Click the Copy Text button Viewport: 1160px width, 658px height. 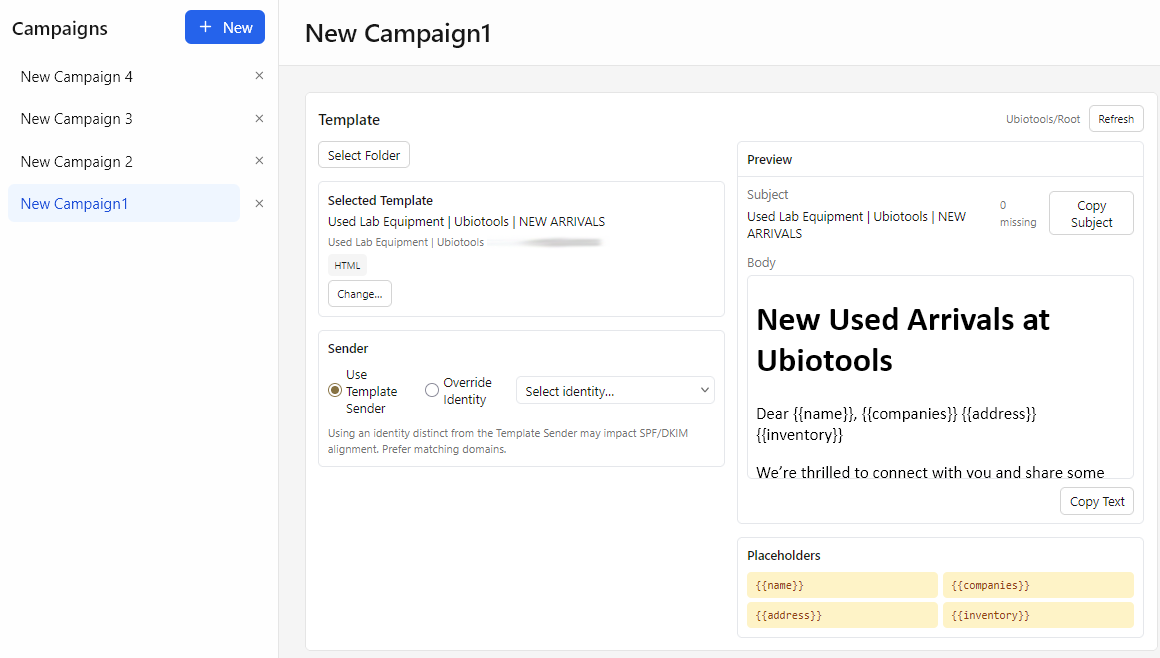click(1097, 502)
